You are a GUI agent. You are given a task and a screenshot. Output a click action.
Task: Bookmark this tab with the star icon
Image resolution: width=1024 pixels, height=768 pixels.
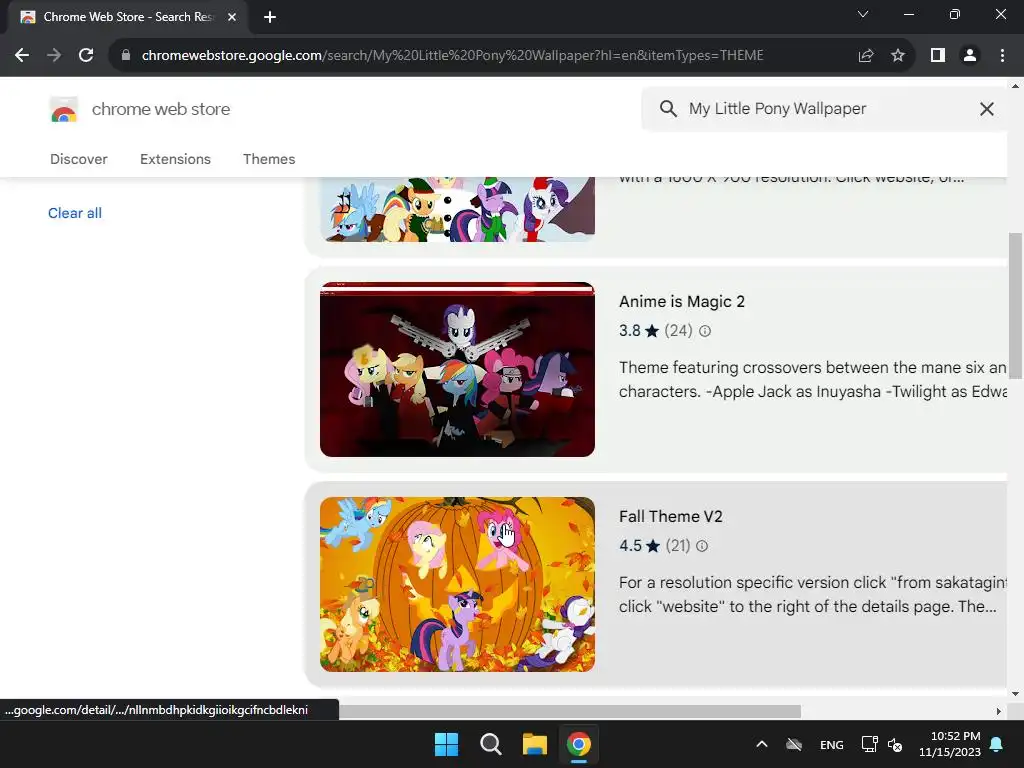tap(898, 56)
